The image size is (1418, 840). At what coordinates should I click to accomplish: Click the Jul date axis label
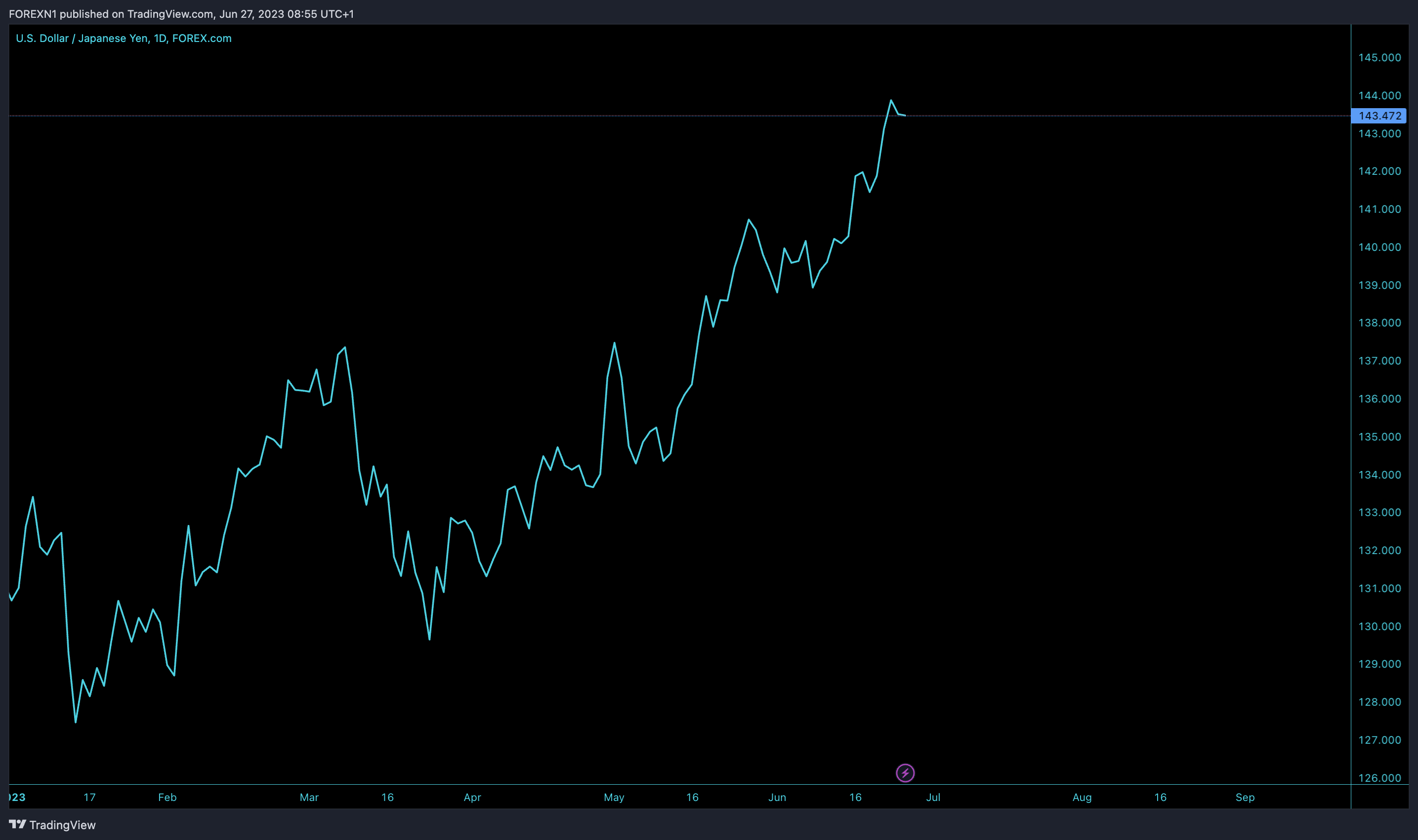(933, 797)
